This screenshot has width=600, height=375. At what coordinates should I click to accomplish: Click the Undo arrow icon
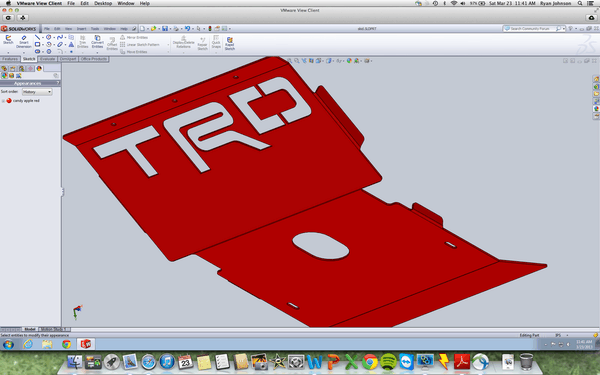(187, 28)
